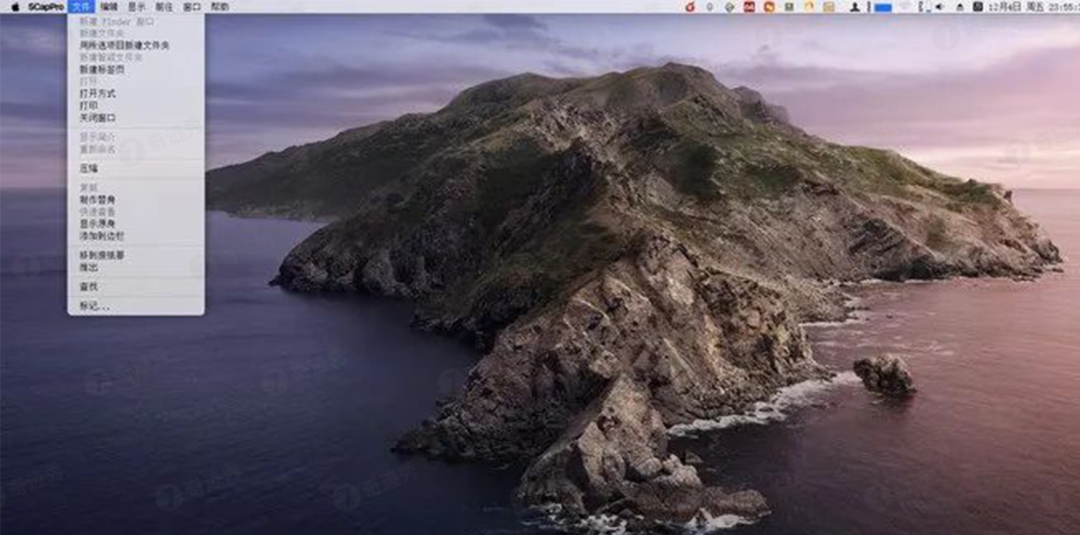Open the Wi-Fi status menu
Viewport: 1080px width, 535px height.
pyautogui.click(x=905, y=7)
